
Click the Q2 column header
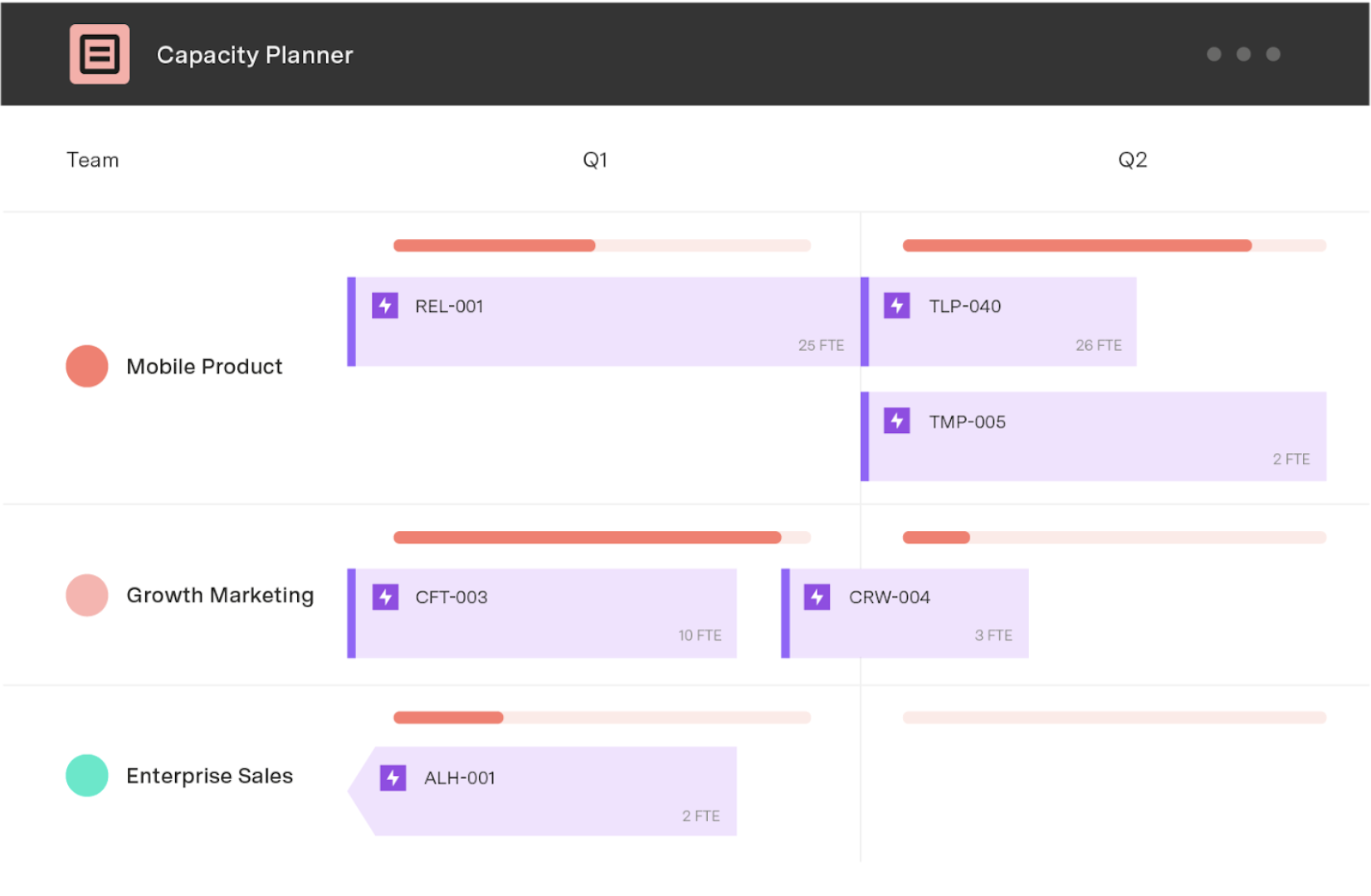pos(1133,160)
